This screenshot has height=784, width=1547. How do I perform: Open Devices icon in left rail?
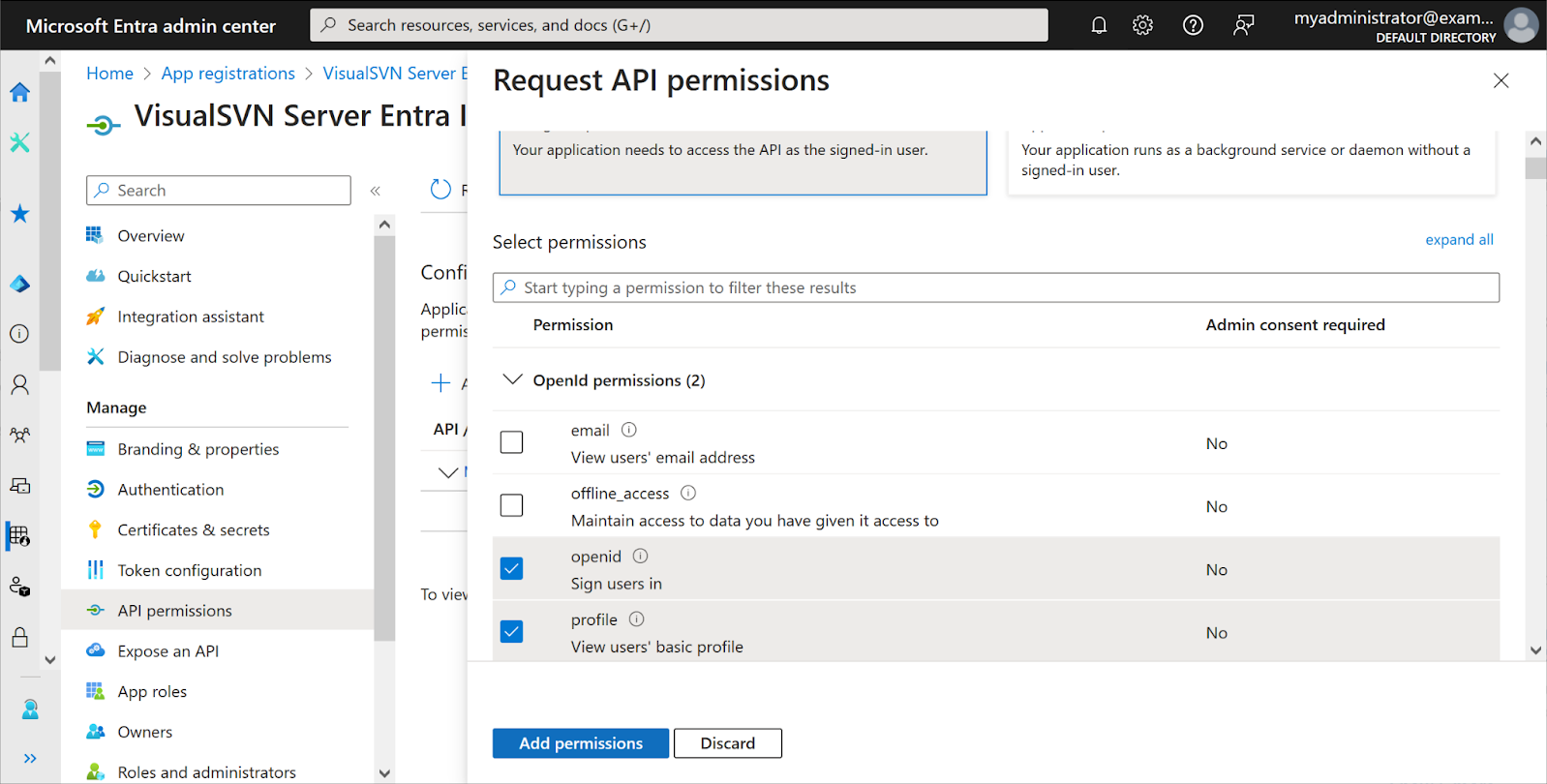tap(19, 485)
